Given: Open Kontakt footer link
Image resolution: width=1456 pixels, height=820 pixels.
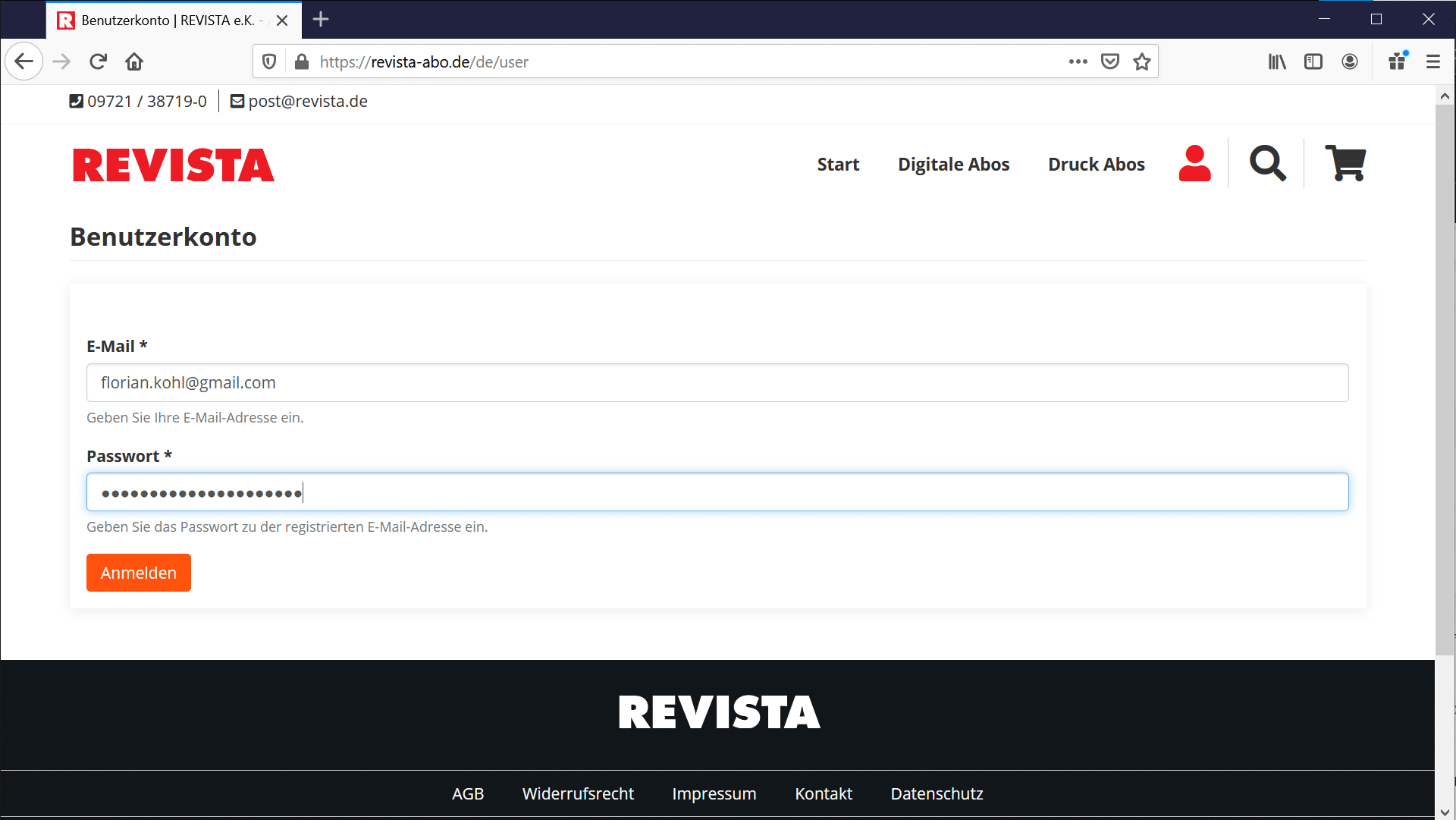Looking at the screenshot, I should coord(824,793).
